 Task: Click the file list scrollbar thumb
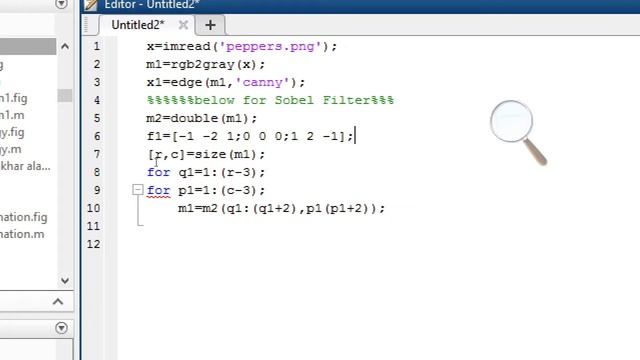[x=64, y=95]
